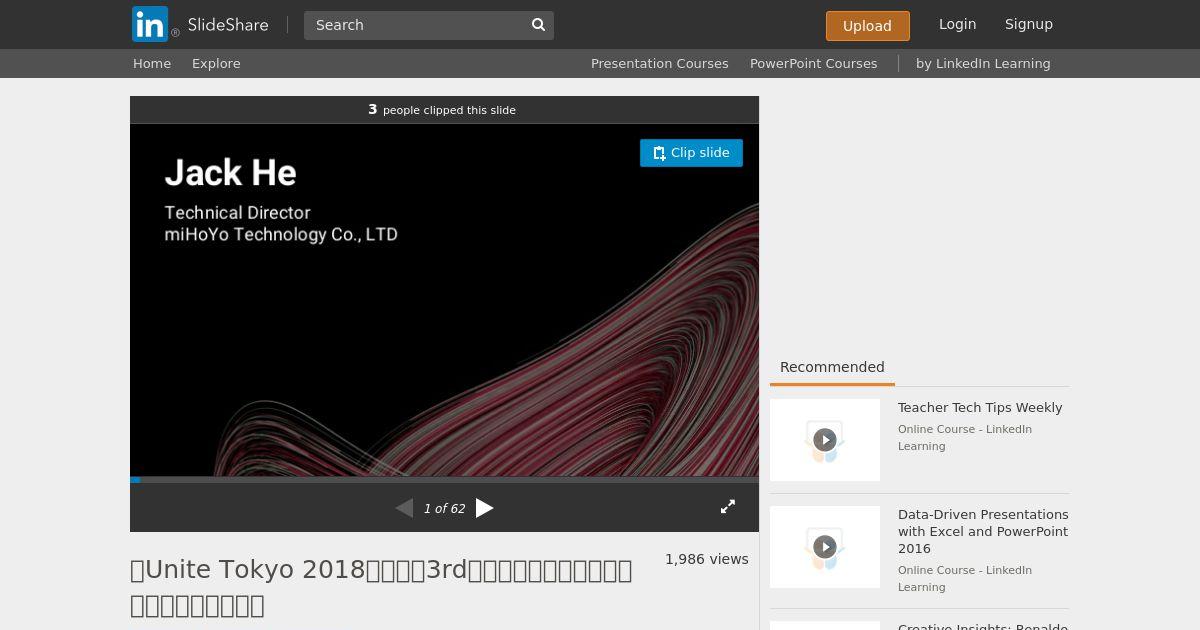
Task: Go to the Home menu item
Action: point(152,63)
